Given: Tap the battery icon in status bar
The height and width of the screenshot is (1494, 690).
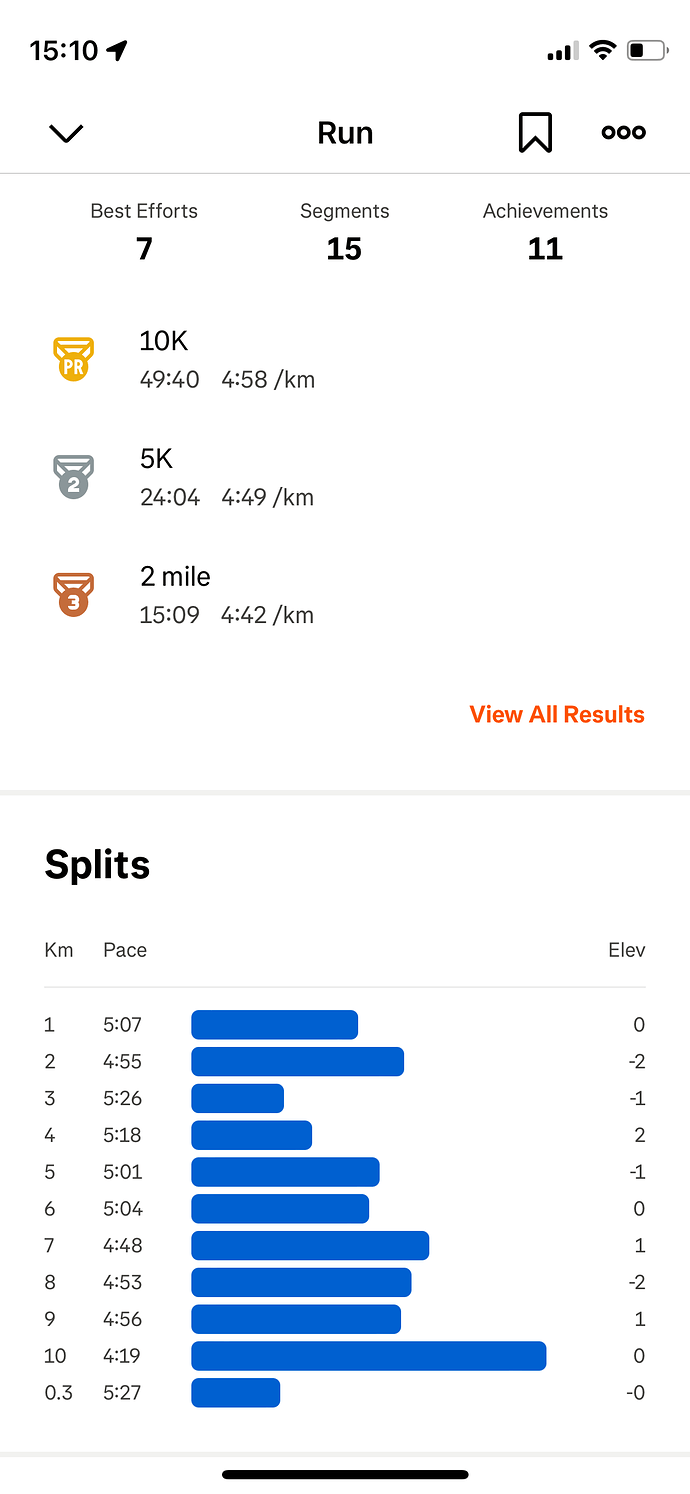Looking at the screenshot, I should 646,50.
